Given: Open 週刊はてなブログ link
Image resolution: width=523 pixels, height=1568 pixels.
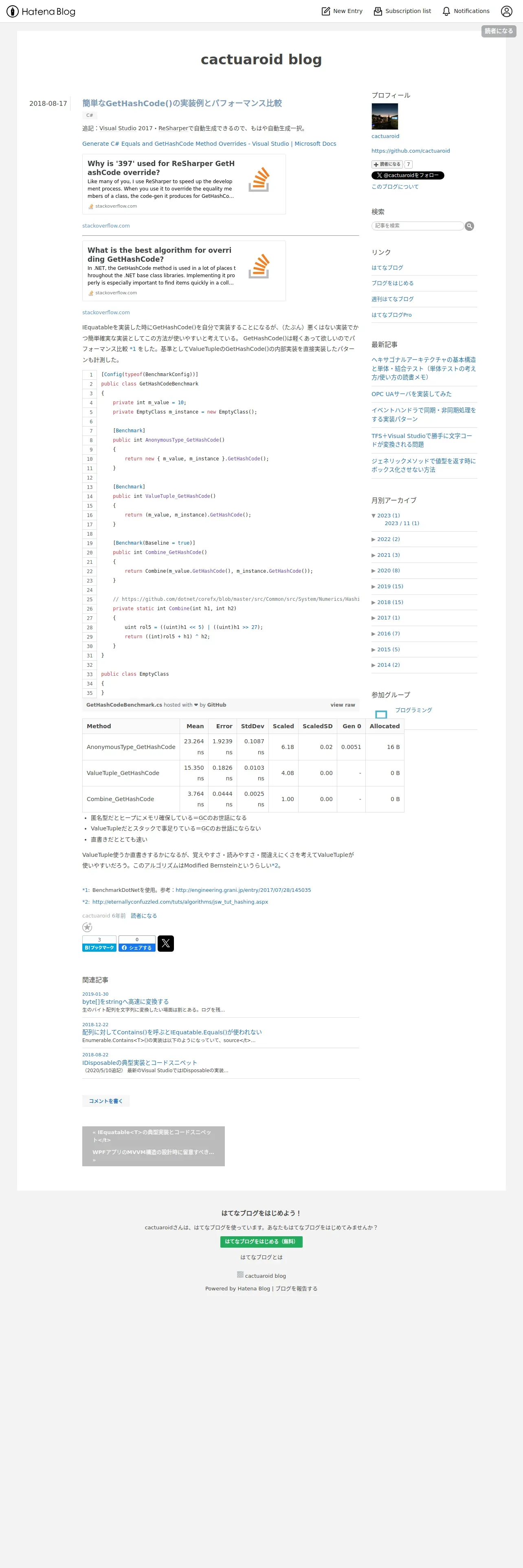Looking at the screenshot, I should click(x=393, y=299).
